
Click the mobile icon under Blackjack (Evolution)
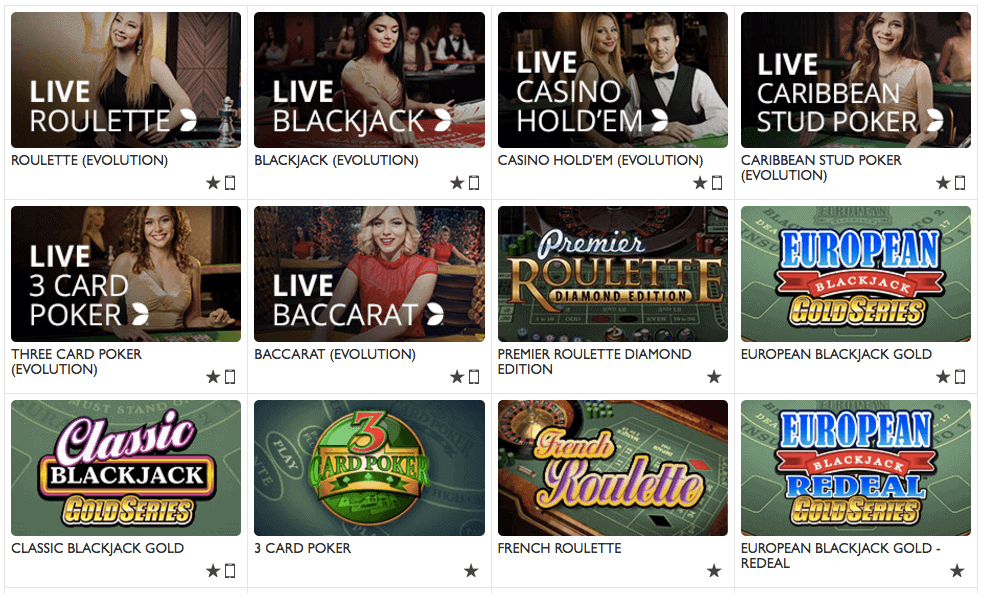click(474, 183)
